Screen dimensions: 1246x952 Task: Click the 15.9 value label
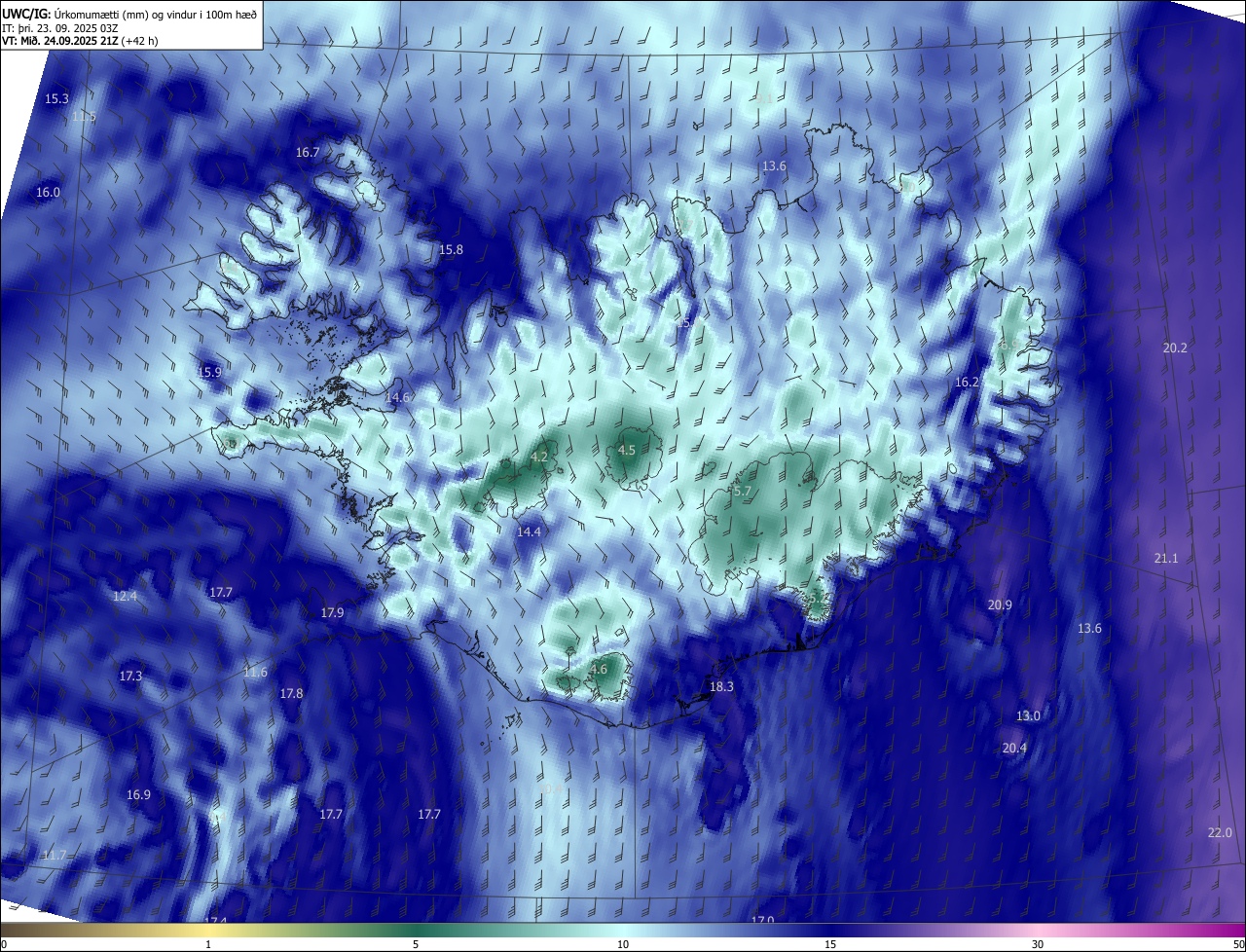click(x=209, y=372)
